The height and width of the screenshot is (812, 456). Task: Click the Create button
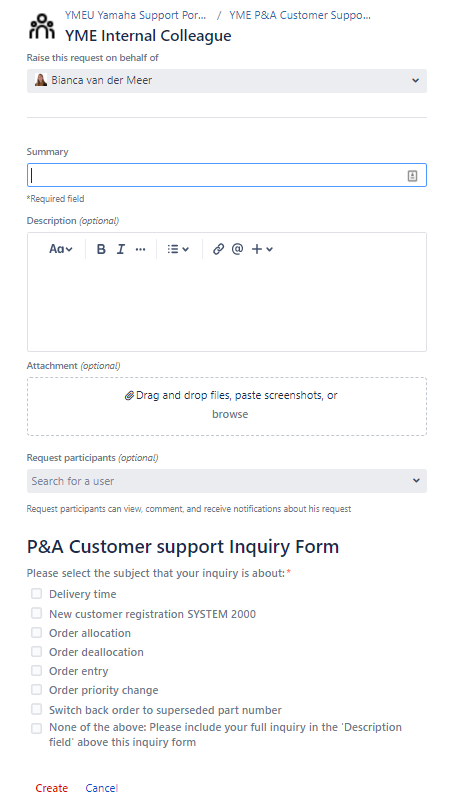(52, 788)
